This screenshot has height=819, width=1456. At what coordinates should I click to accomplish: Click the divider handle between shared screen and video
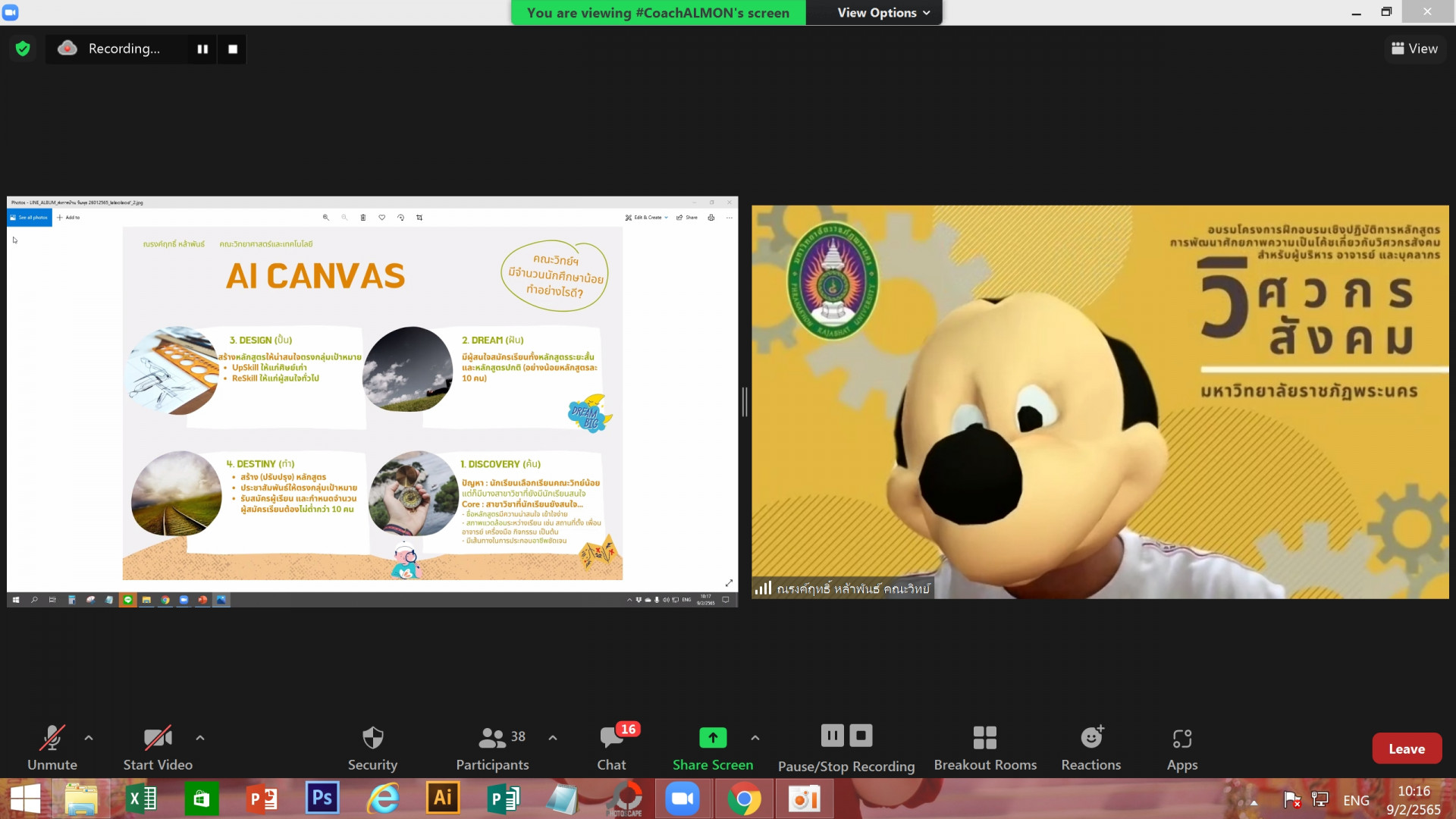click(745, 401)
